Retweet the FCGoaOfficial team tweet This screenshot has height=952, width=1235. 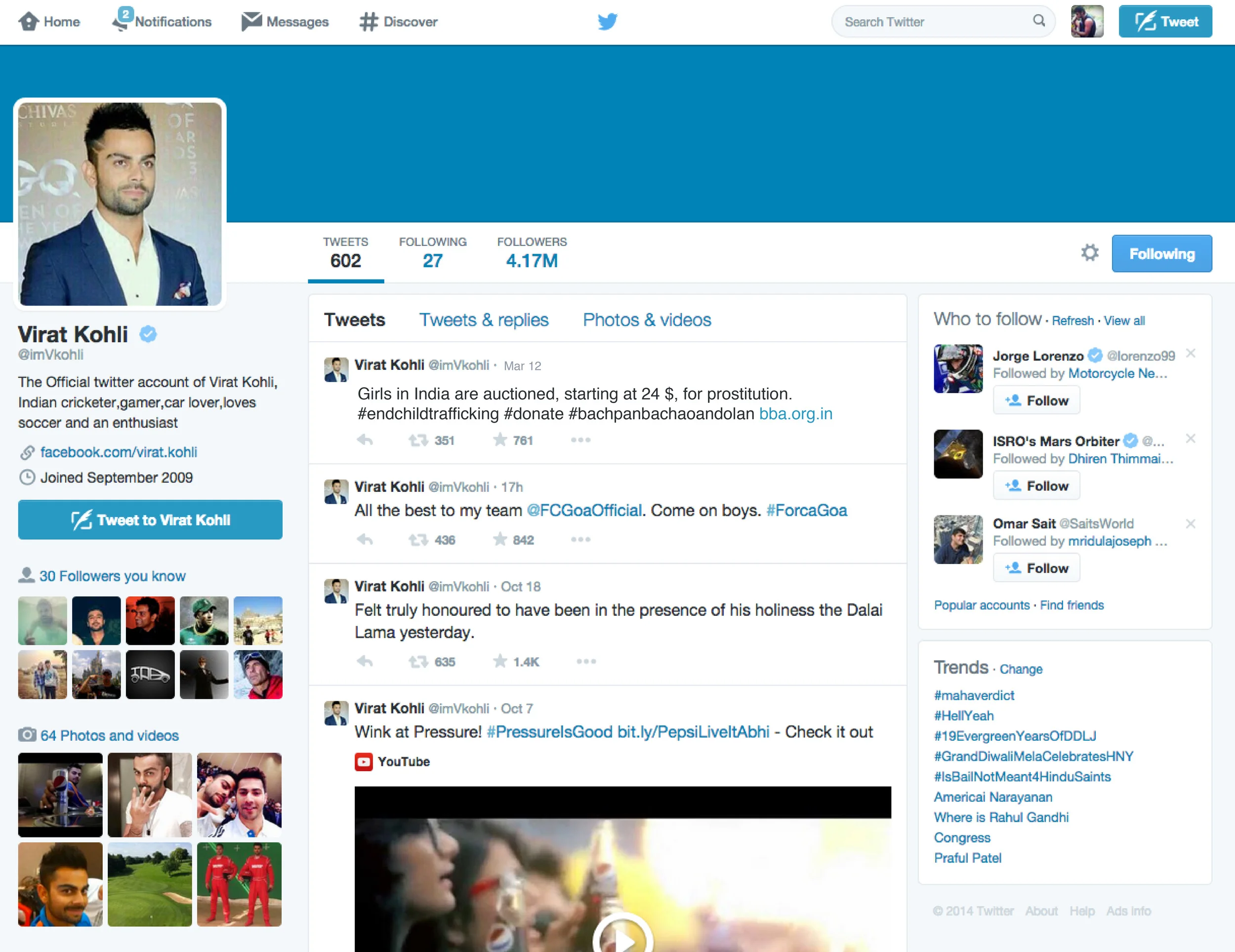[418, 540]
